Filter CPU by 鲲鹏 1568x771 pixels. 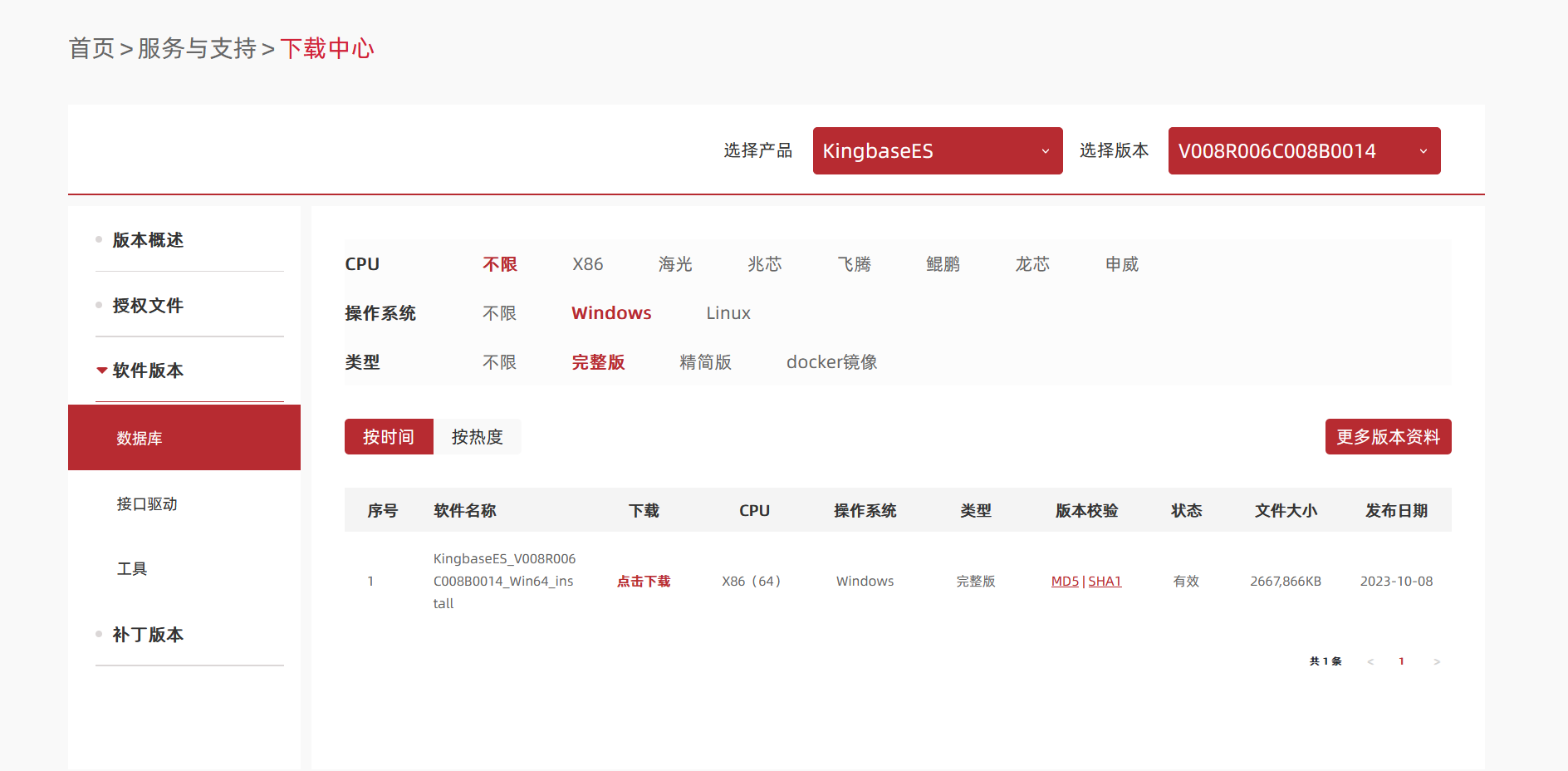(943, 264)
